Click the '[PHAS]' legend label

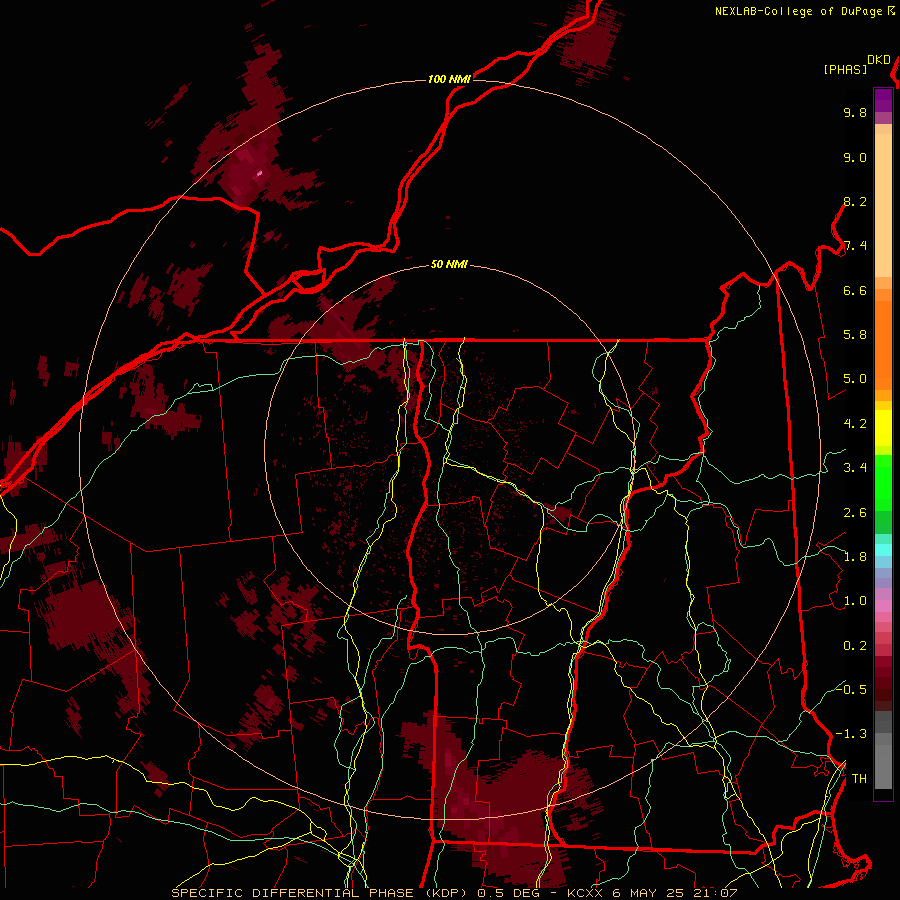click(845, 69)
